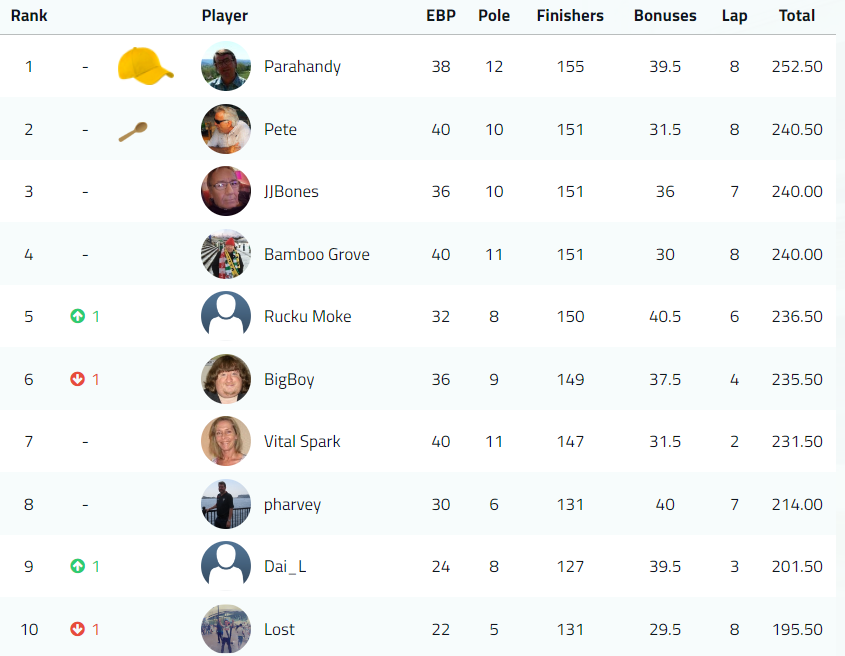Click the green up arrow for Dai_L
Image resolution: width=845 pixels, height=656 pixels.
[x=78, y=567]
